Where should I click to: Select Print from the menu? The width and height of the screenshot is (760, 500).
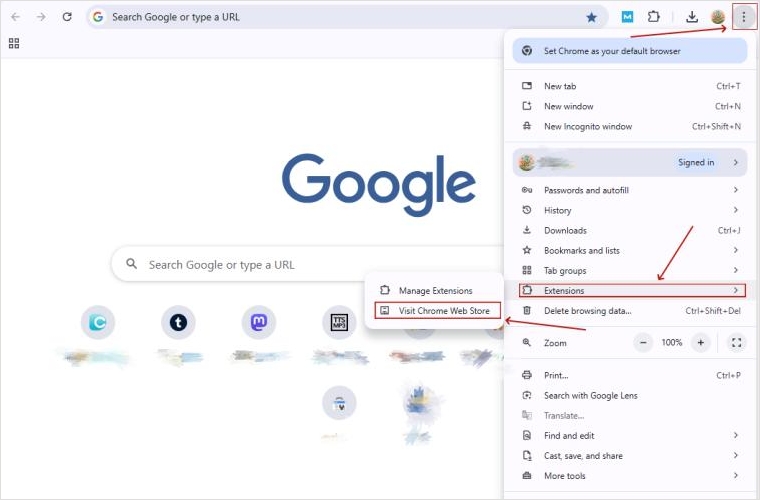click(x=630, y=375)
